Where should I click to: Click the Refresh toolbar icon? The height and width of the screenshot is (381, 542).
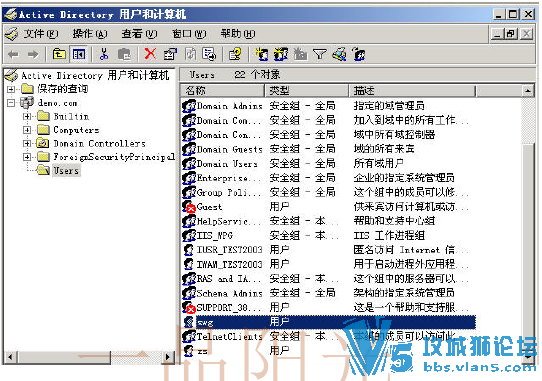(x=190, y=54)
